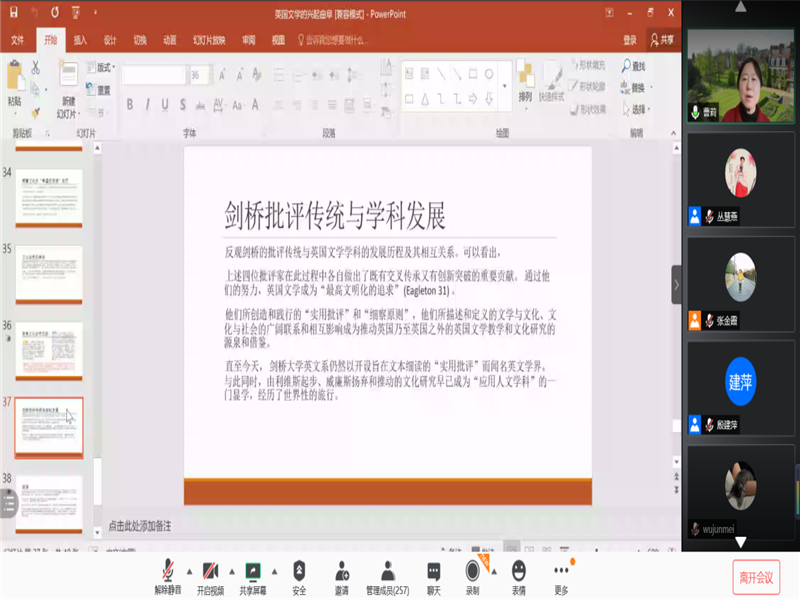Image resolution: width=800 pixels, height=600 pixels.
Task: Open the 安全 security shield icon
Action: [x=299, y=572]
